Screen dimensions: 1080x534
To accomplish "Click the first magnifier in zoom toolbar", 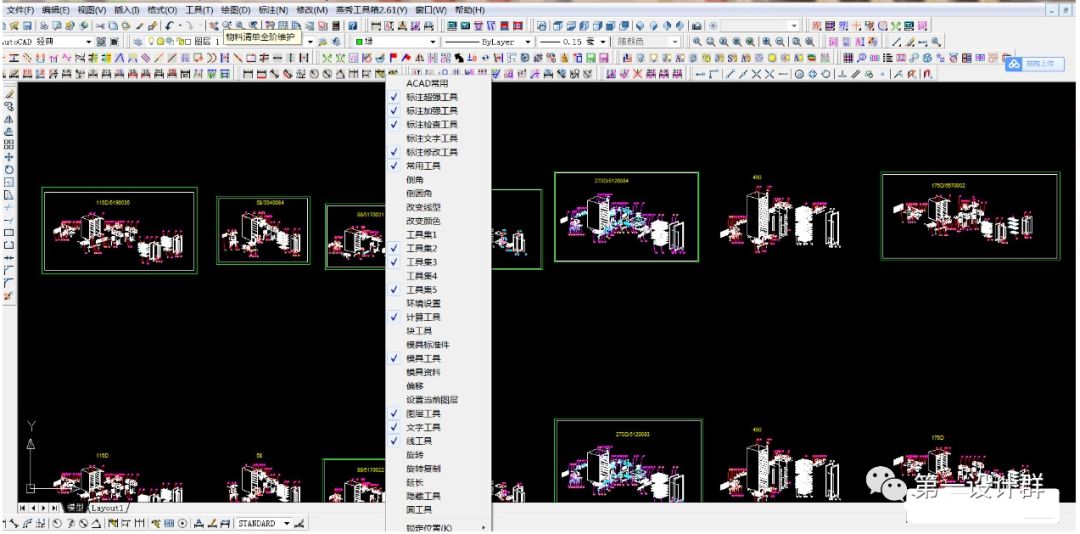I will click(697, 41).
